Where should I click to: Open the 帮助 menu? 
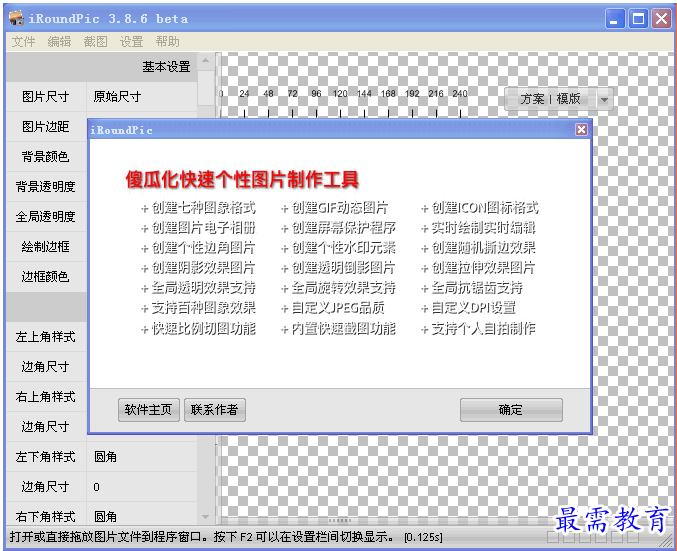click(168, 41)
